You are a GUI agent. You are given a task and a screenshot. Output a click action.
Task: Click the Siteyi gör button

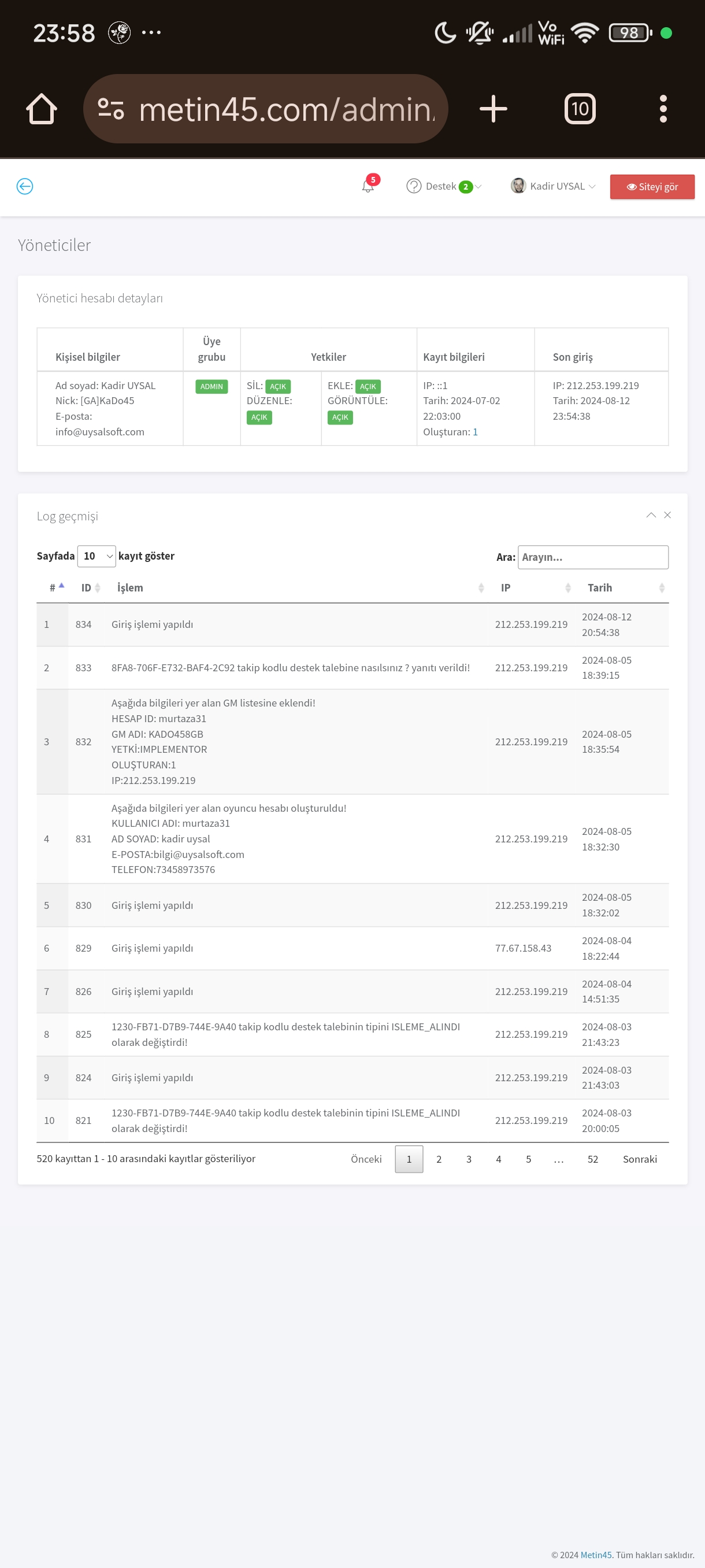(x=652, y=187)
